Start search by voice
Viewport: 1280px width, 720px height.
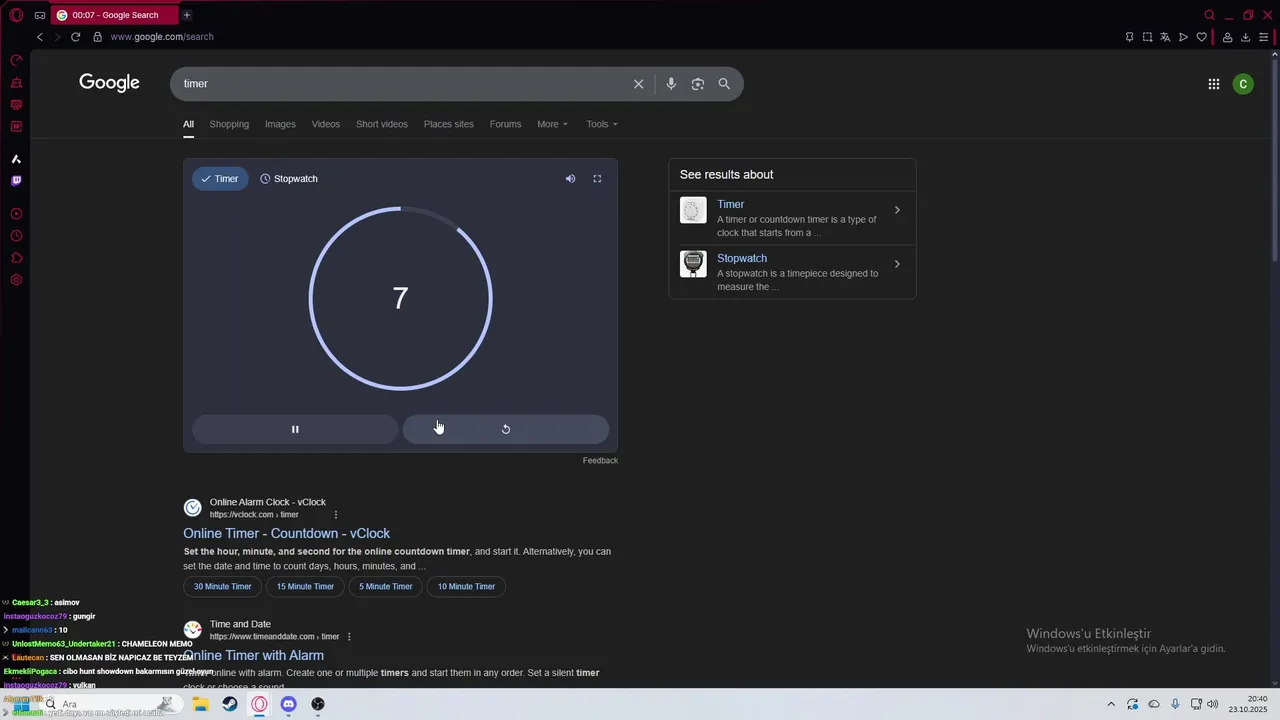[x=671, y=84]
